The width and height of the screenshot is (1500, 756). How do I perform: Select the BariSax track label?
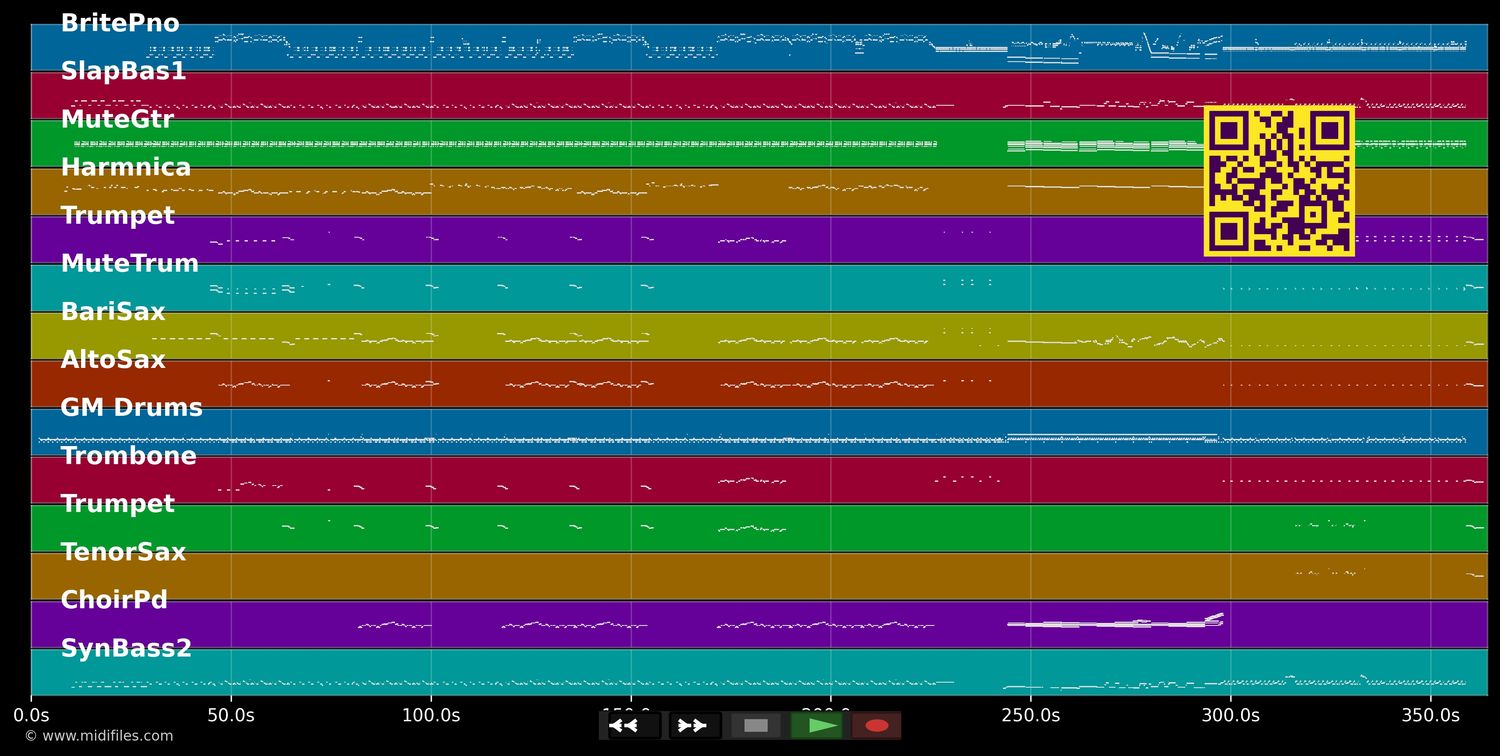coord(113,312)
